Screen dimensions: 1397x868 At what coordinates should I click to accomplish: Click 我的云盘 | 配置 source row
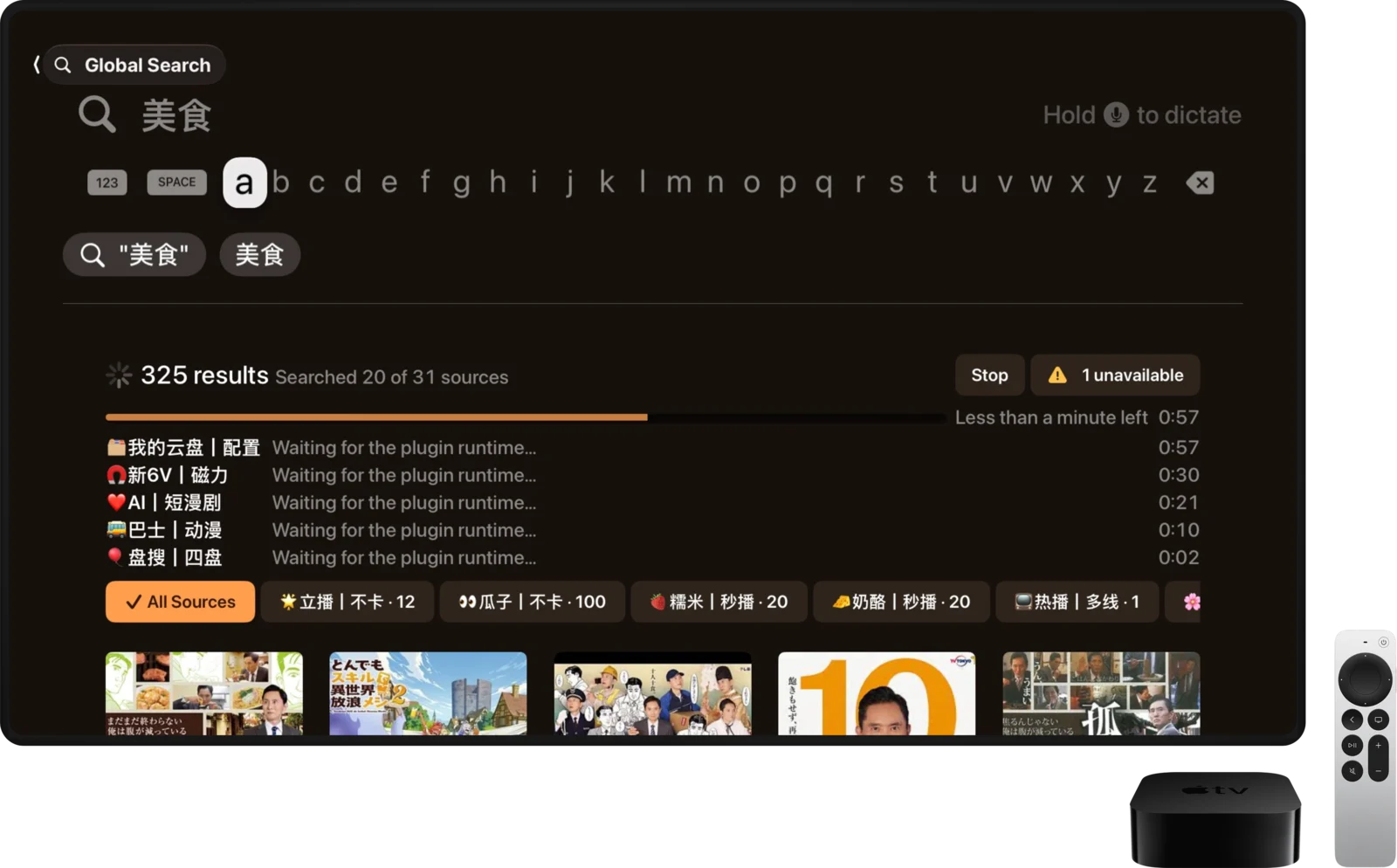pos(652,448)
